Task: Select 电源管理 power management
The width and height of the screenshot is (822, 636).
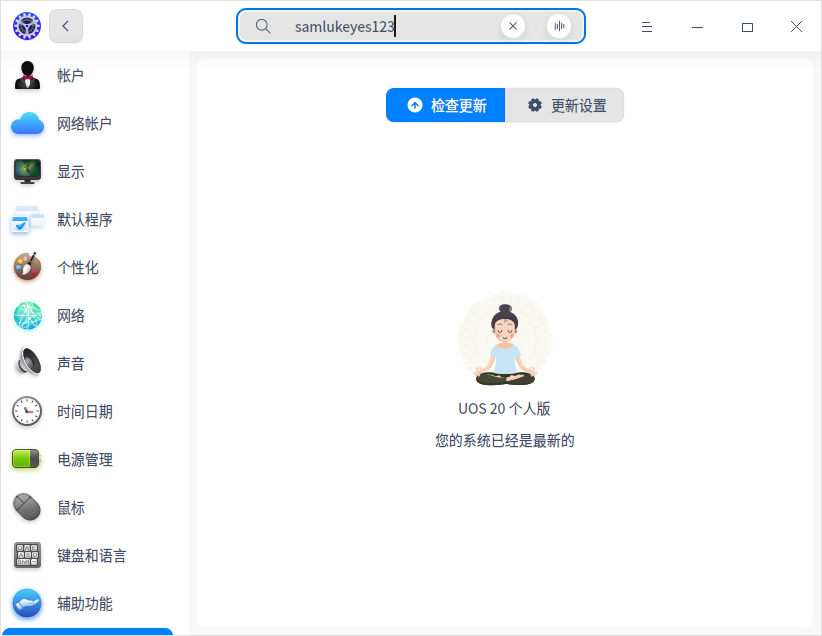Action: tap(88, 459)
